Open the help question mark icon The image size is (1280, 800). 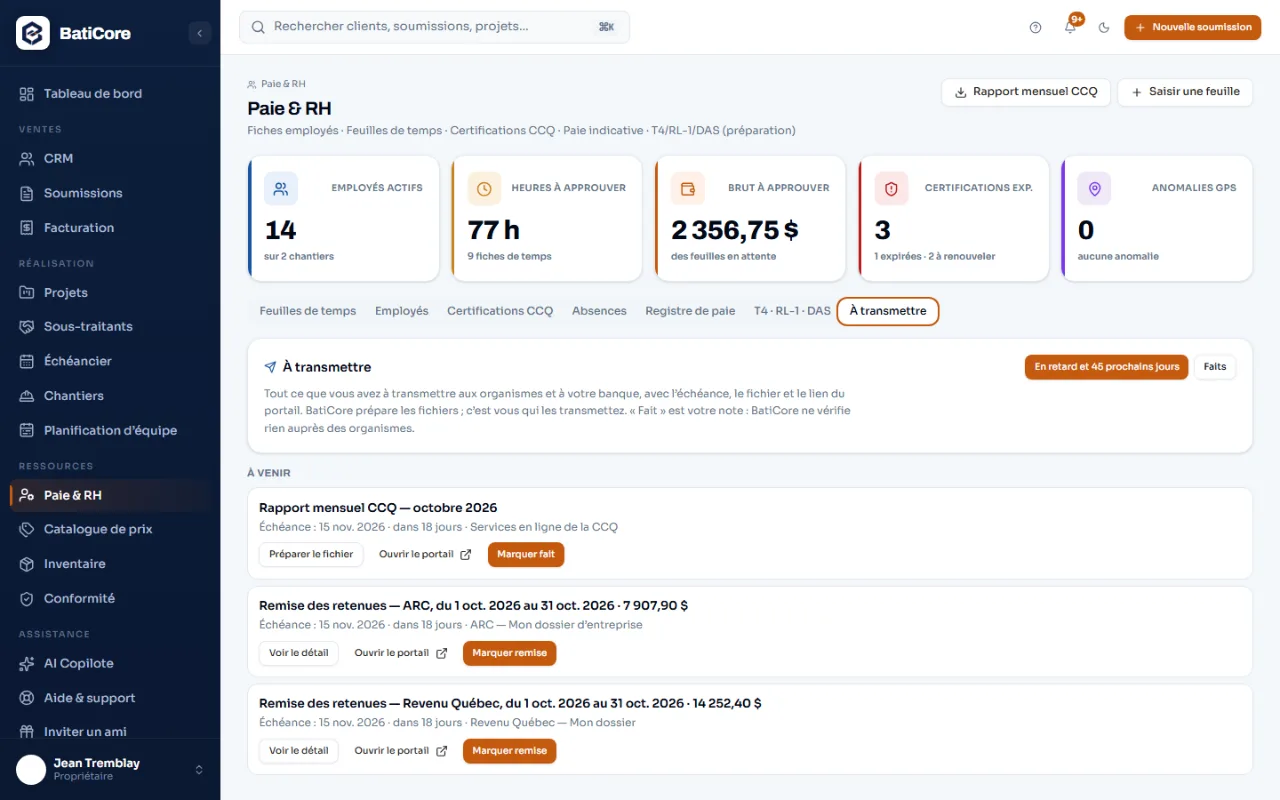coord(1035,28)
